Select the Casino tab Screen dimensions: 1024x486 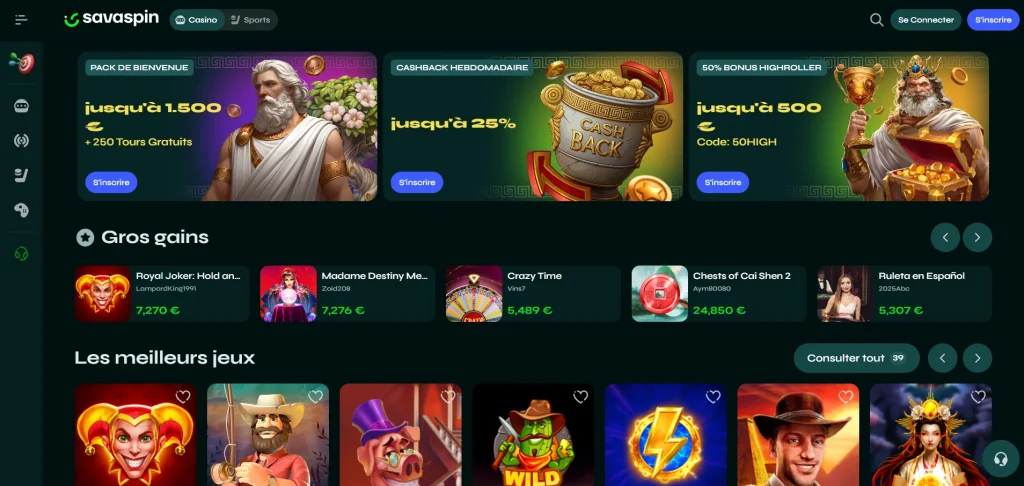[197, 20]
